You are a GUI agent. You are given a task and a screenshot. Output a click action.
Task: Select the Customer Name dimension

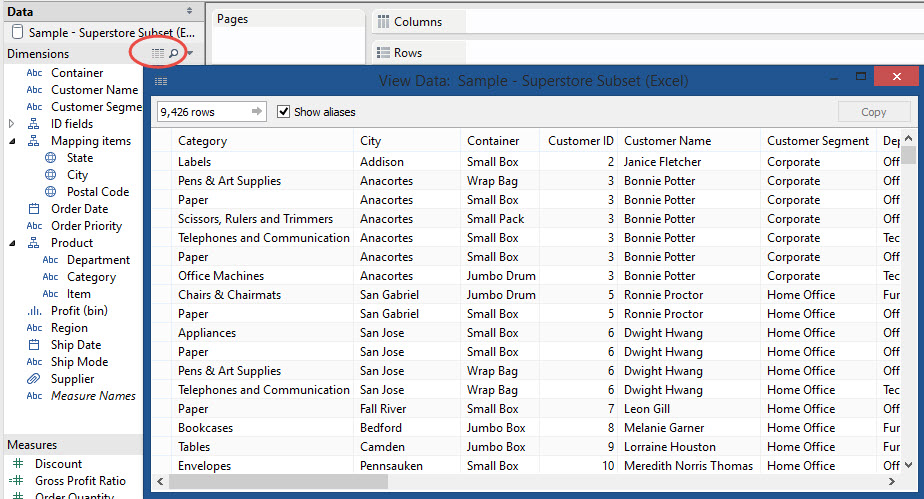(x=94, y=90)
